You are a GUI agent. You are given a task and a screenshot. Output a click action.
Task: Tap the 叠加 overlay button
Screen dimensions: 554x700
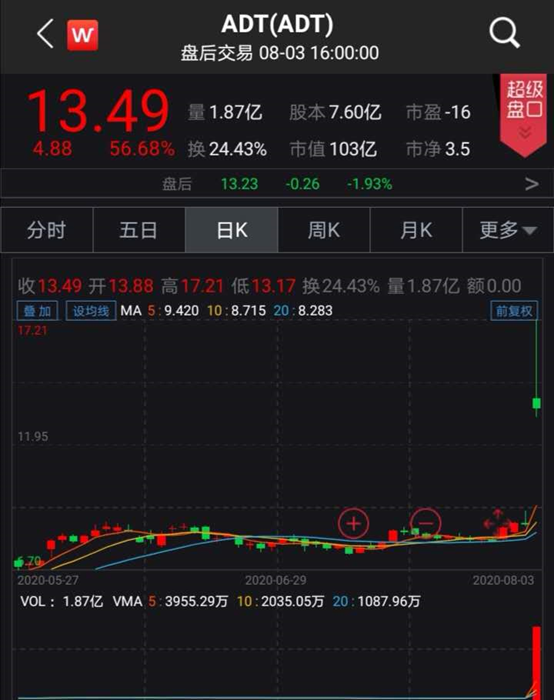click(37, 311)
